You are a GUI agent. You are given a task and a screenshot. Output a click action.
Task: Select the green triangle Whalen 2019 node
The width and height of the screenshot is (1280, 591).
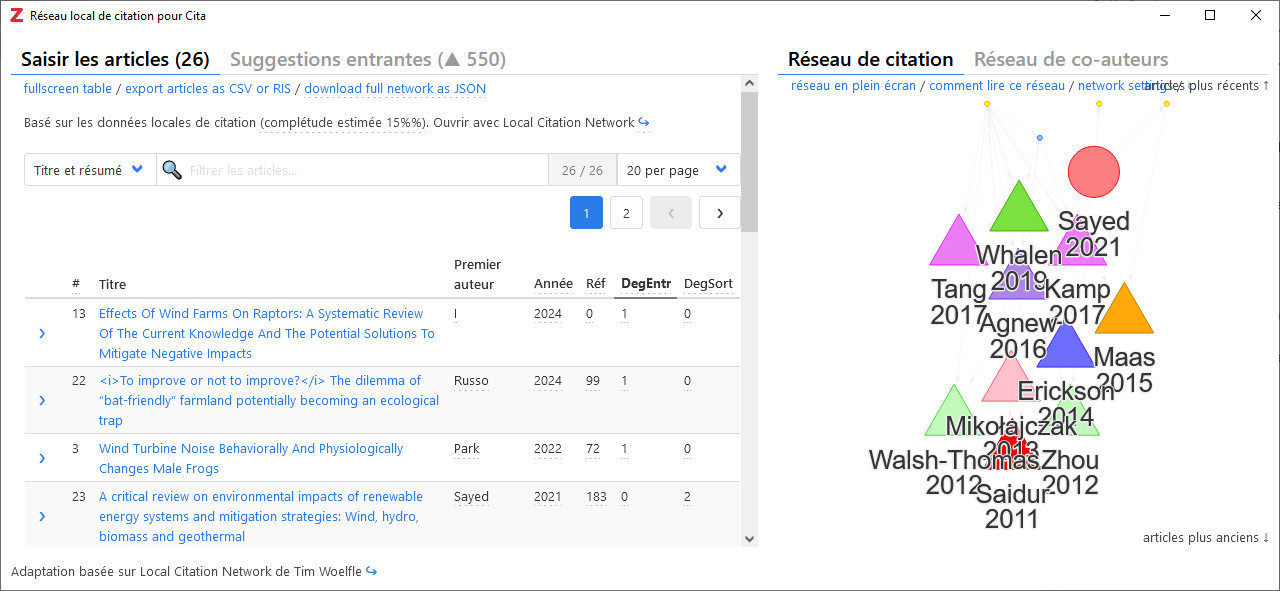click(x=1018, y=210)
